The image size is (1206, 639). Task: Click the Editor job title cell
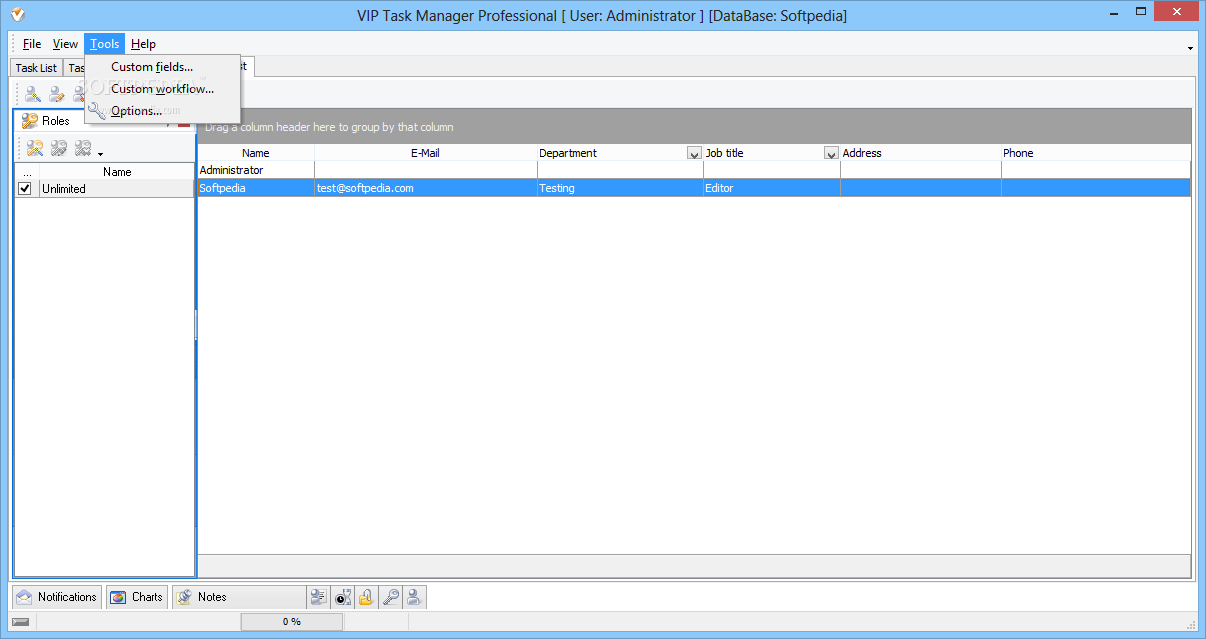pos(772,188)
